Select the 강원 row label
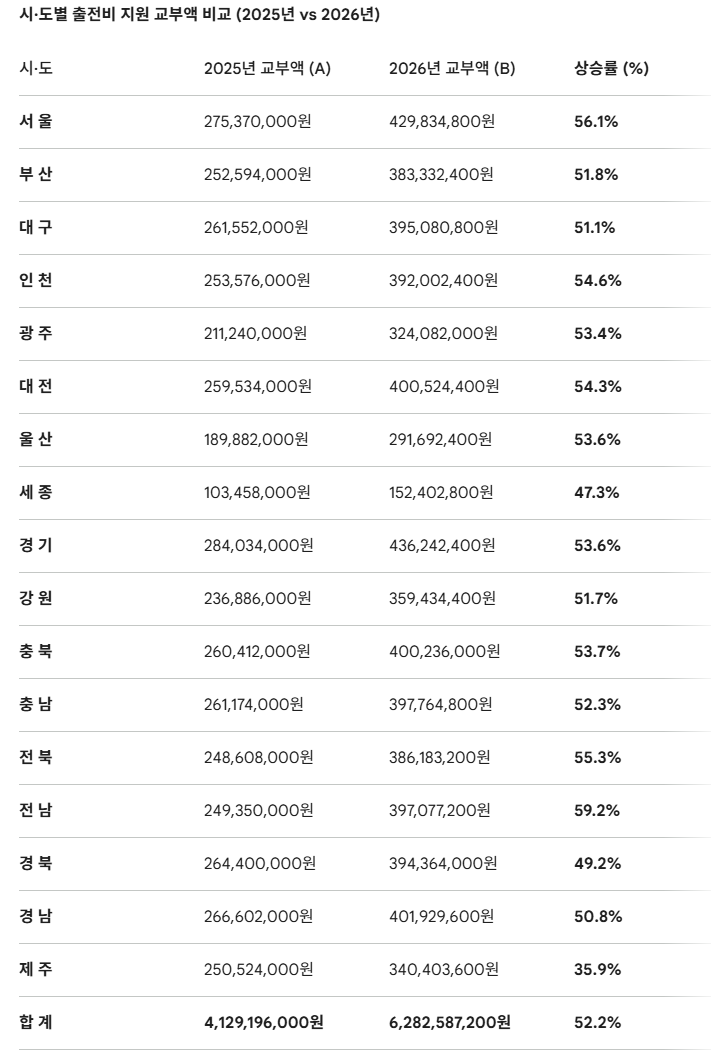 coord(36,598)
